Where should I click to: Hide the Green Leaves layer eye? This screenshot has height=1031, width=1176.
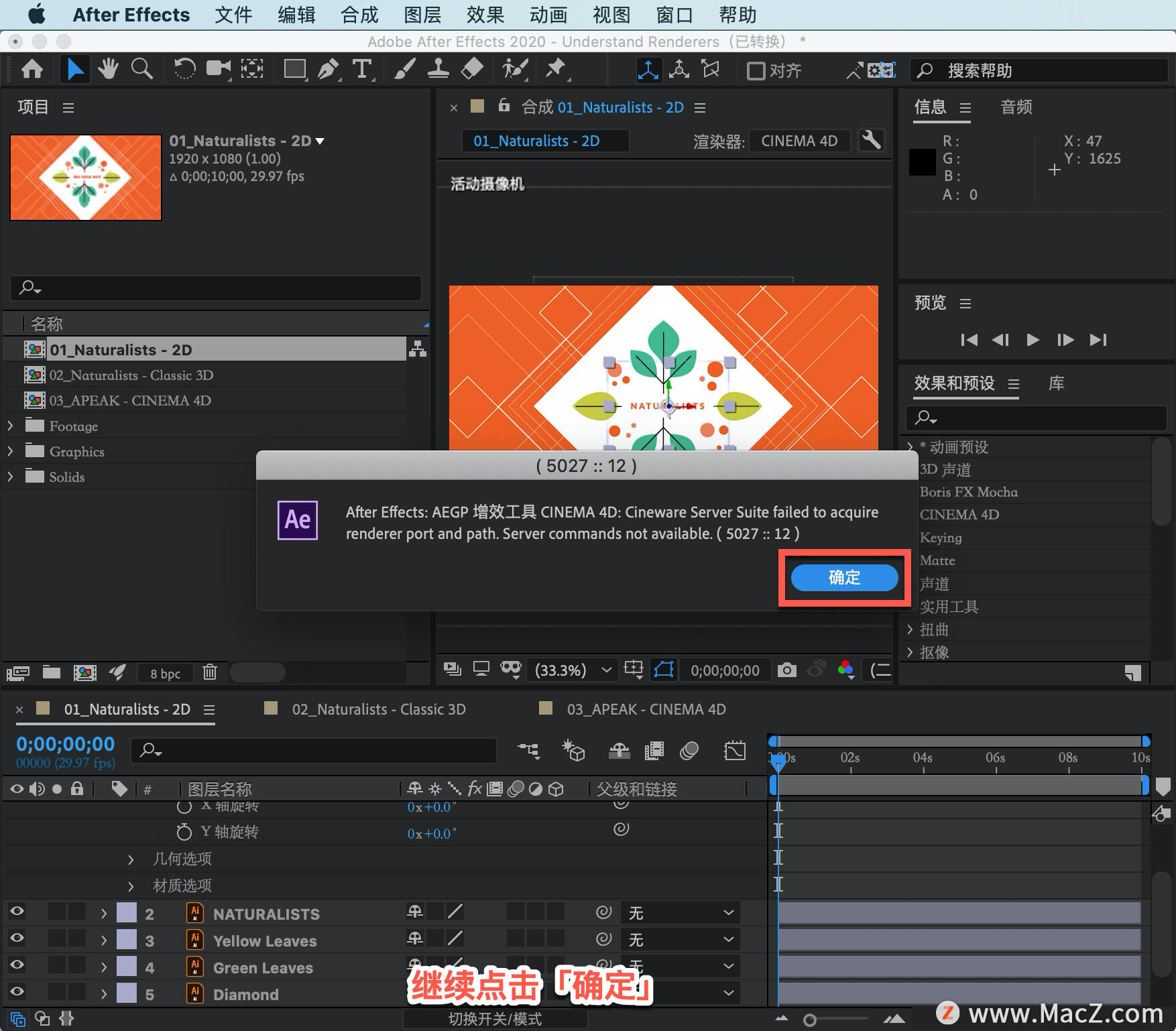click(x=17, y=964)
